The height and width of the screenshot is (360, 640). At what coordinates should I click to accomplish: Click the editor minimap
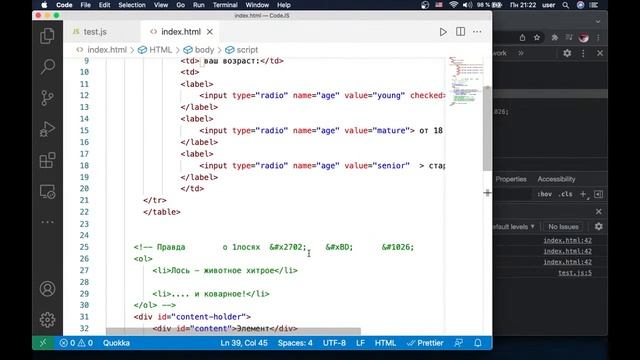click(x=466, y=82)
